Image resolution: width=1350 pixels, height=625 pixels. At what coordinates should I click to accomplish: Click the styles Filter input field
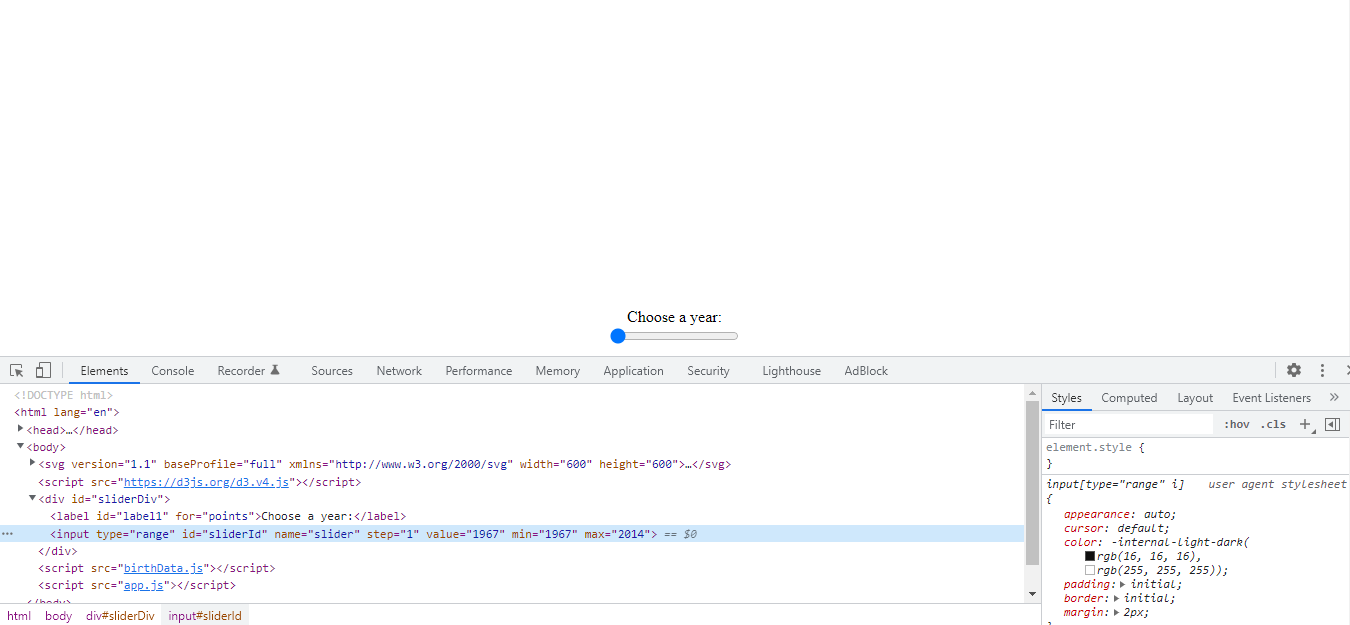coord(1128,425)
